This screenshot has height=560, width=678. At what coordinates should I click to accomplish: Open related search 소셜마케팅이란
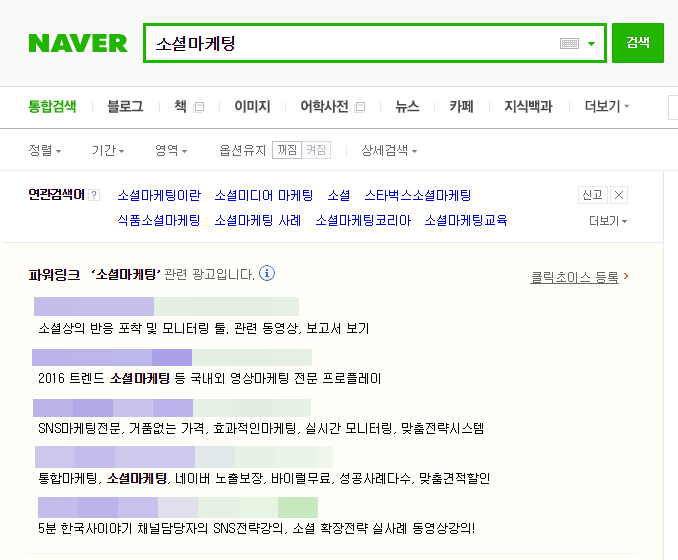(x=159, y=195)
